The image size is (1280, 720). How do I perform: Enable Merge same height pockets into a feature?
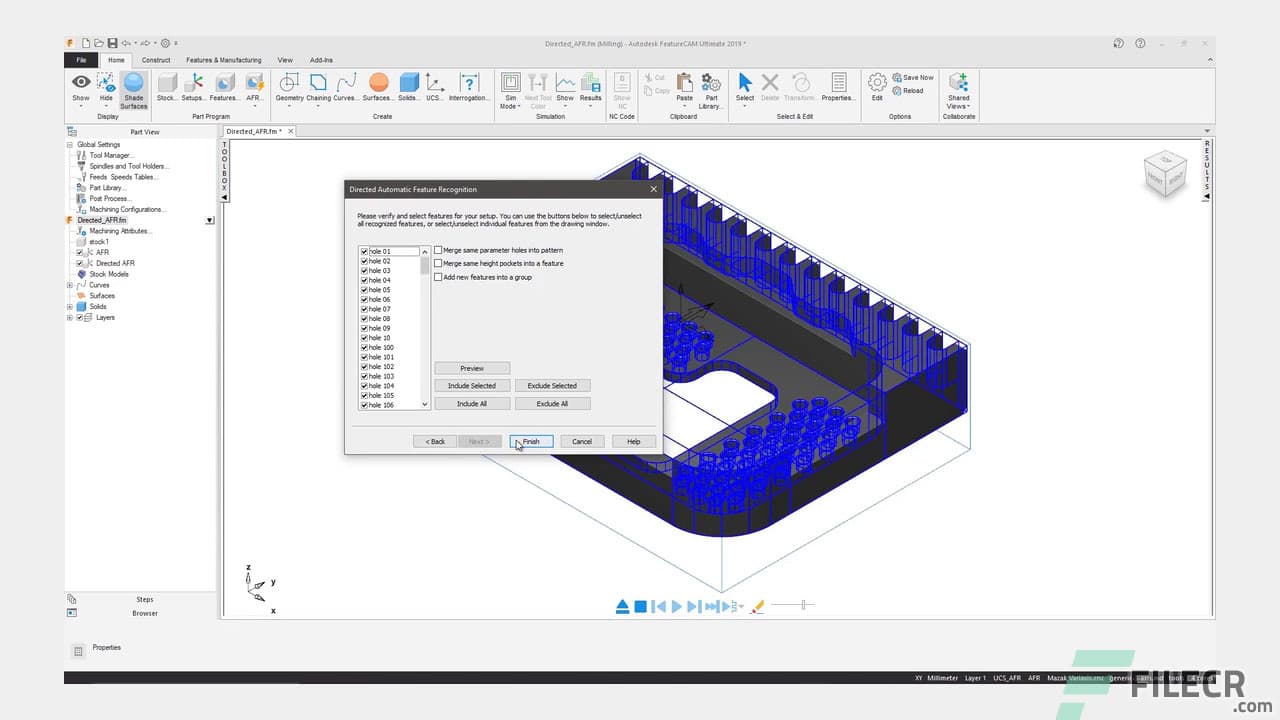[x=438, y=263]
